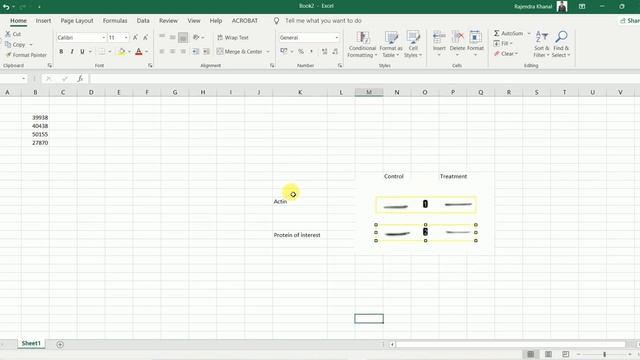Viewport: 640px width, 360px height.
Task: Select the Protein of interest blot image
Action: point(426,233)
